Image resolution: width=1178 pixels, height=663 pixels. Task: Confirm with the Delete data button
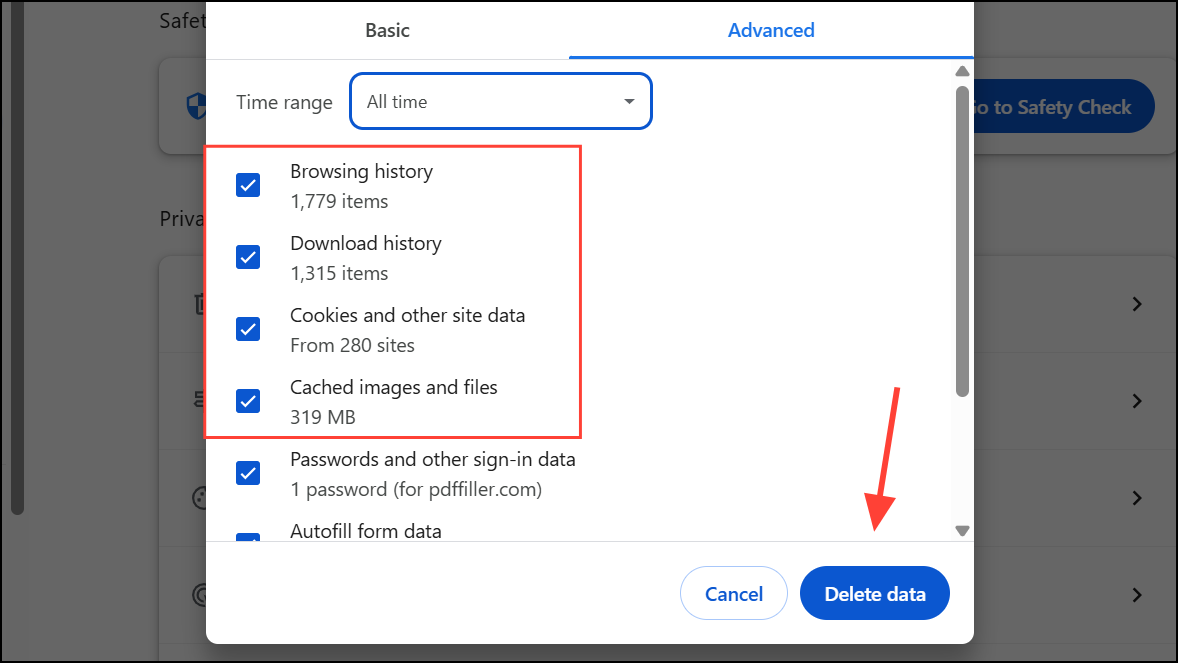pyautogui.click(x=874, y=594)
